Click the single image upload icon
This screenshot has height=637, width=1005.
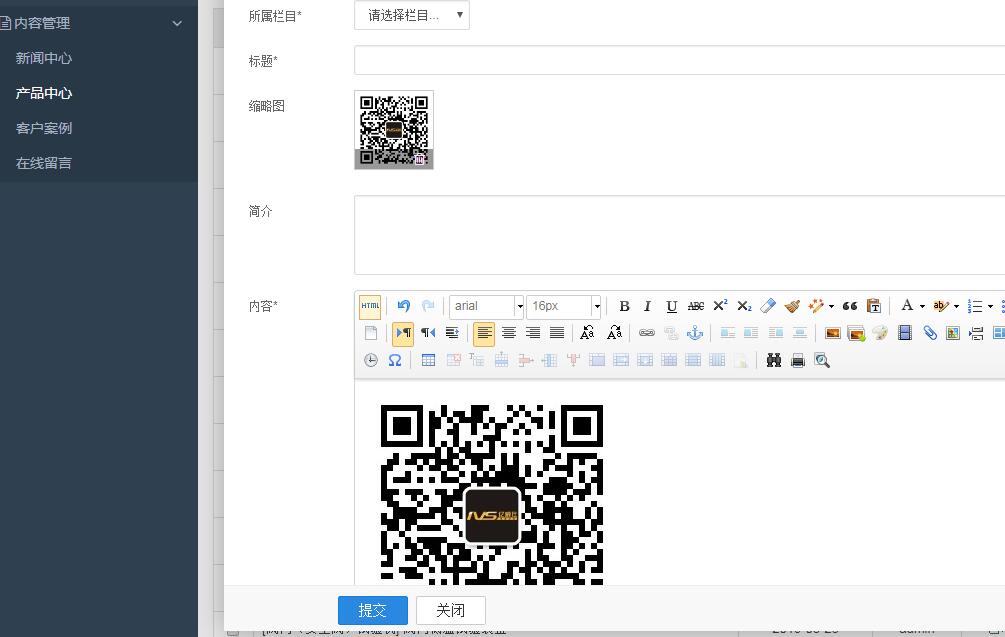click(833, 333)
